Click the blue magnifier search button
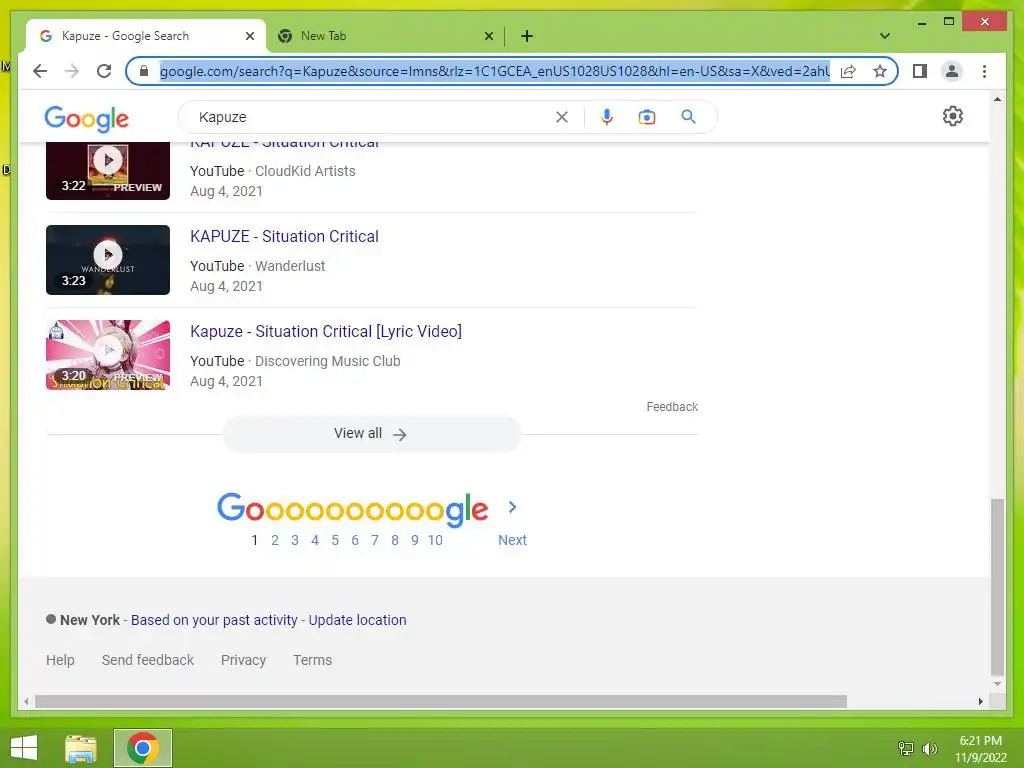The image size is (1024, 768). tap(688, 117)
